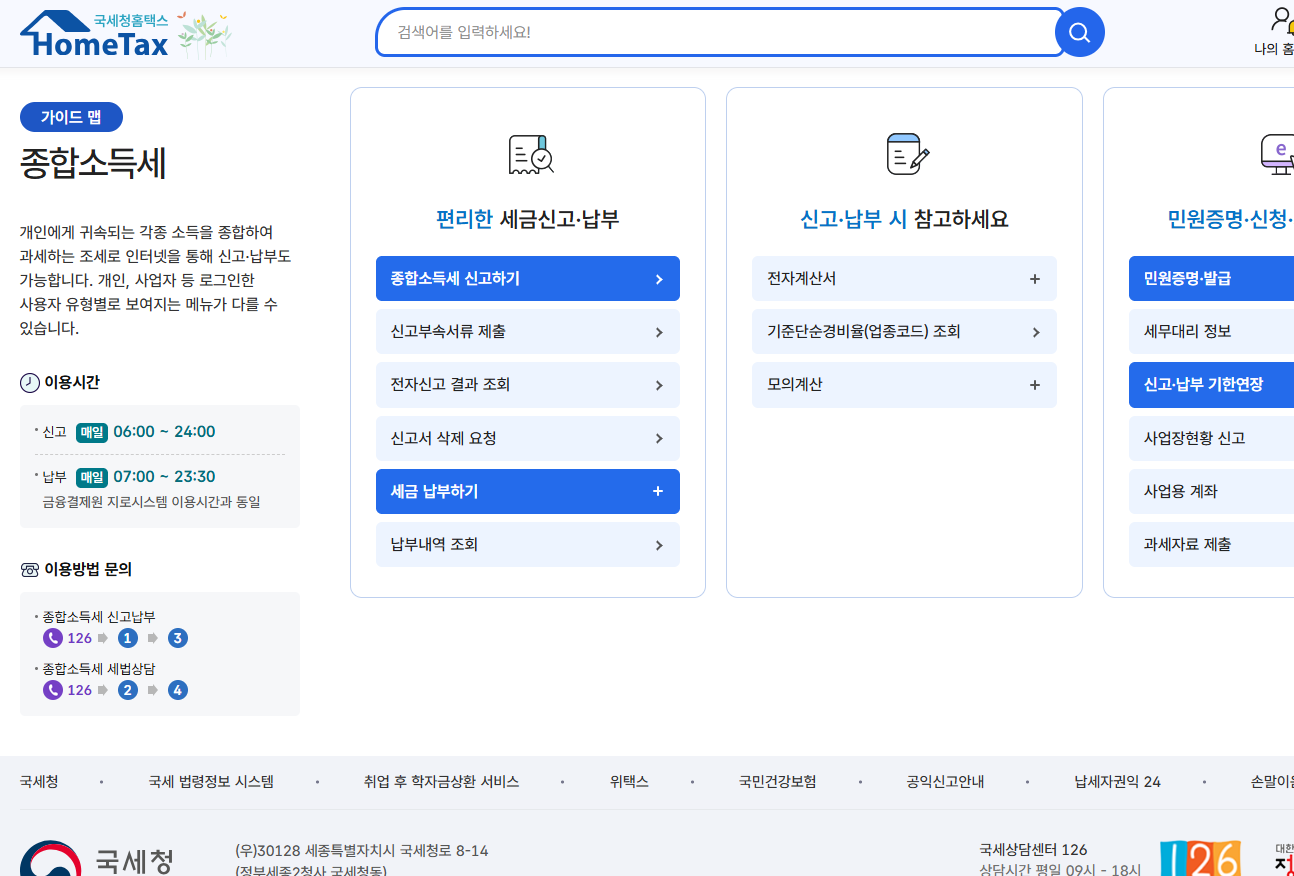
Task: Click the number 3 circle badge
Action: pos(178,638)
